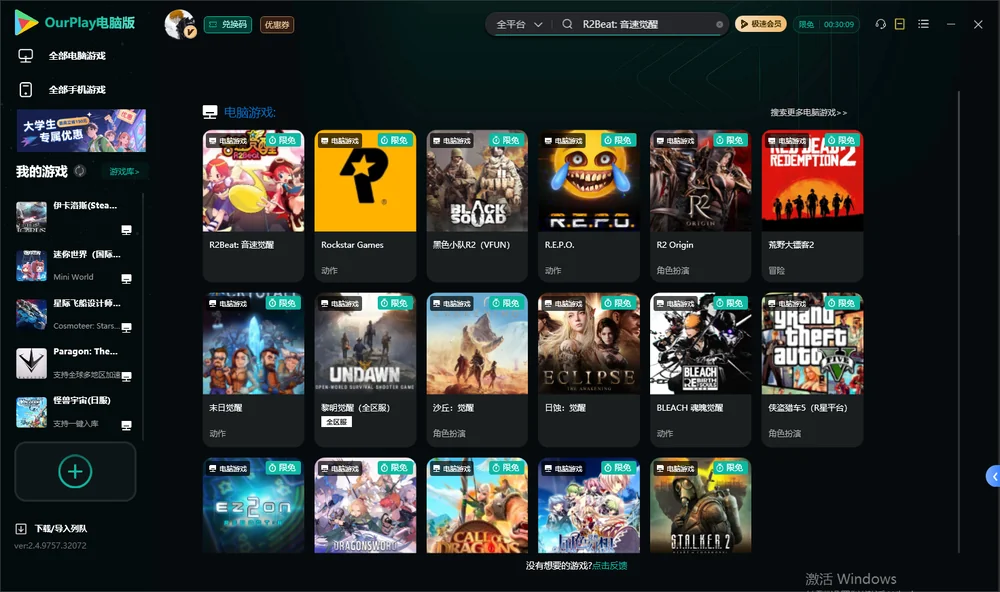Open 伊卡洛斯 in my games list

pos(74,216)
